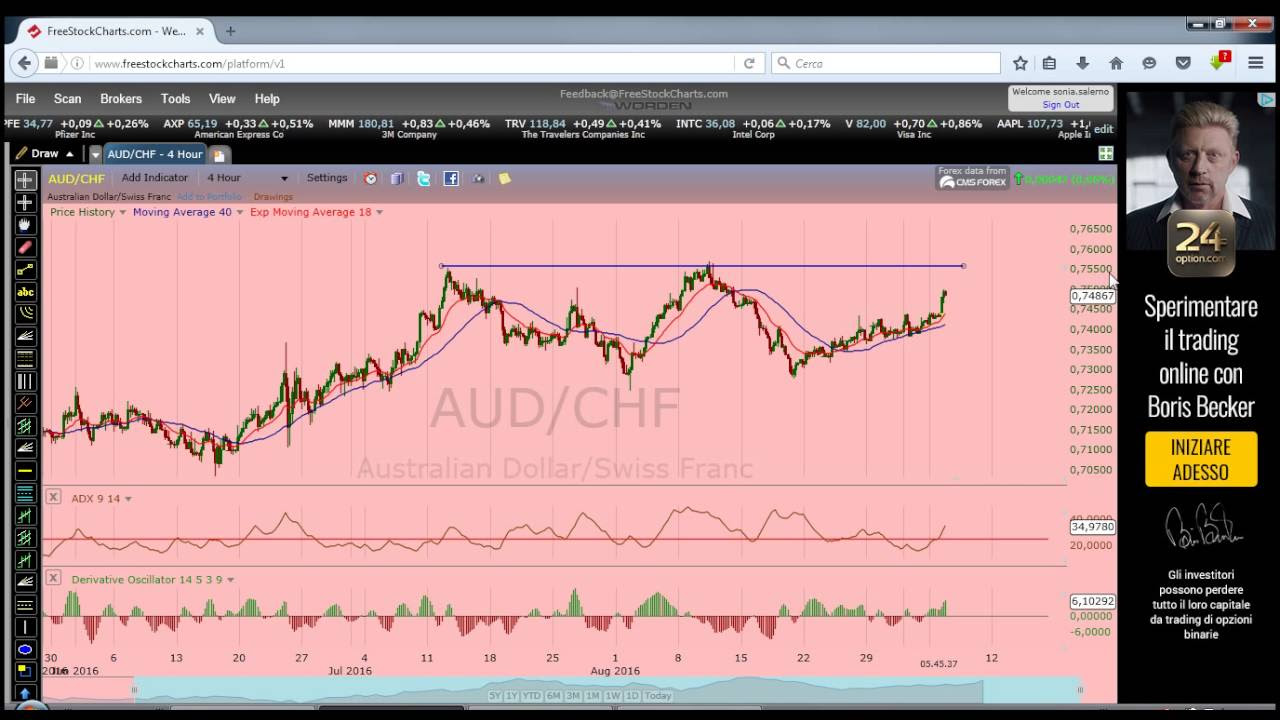
Task: Open the chart tab list dropdown
Action: point(95,154)
